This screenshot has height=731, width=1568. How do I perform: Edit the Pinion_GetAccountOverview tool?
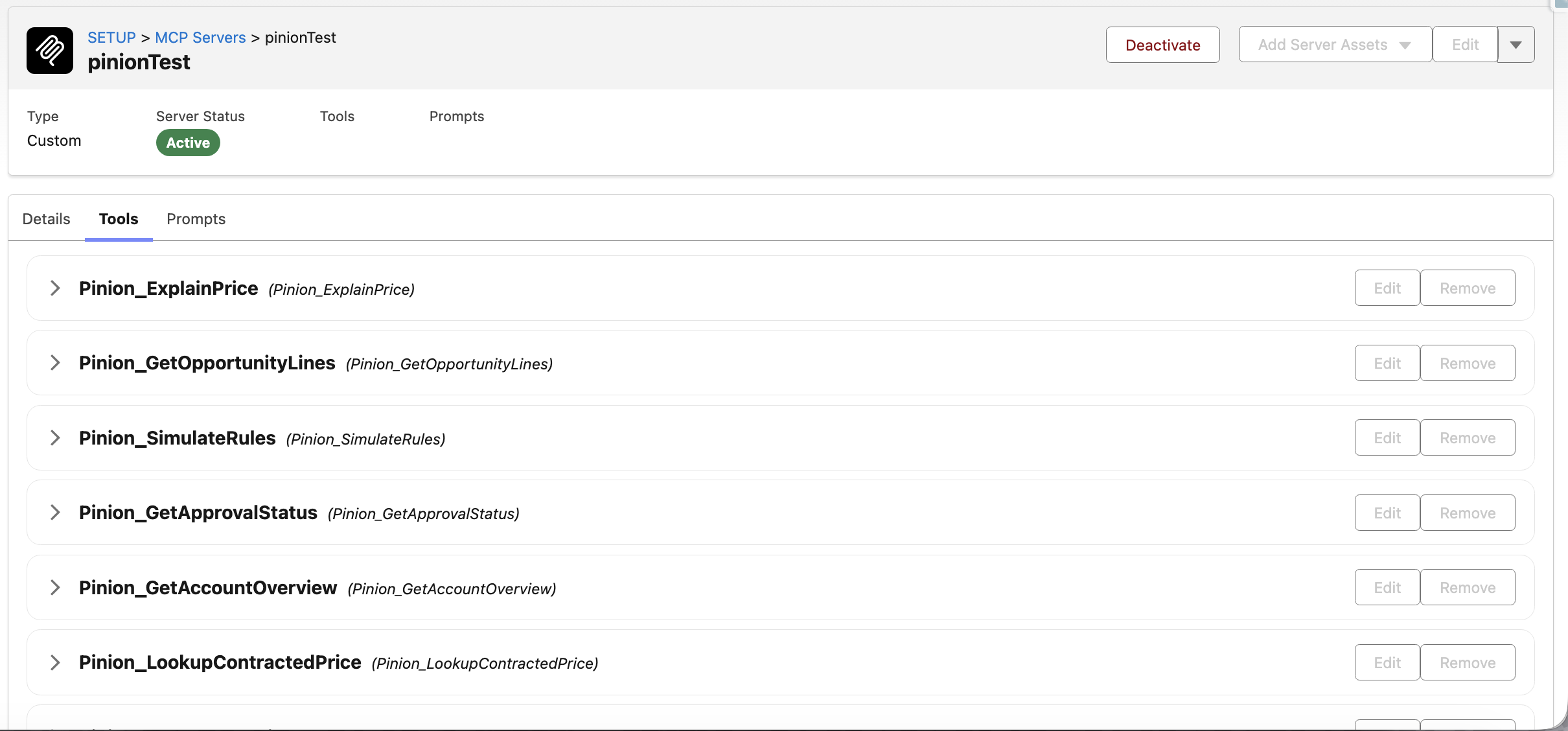coord(1387,587)
